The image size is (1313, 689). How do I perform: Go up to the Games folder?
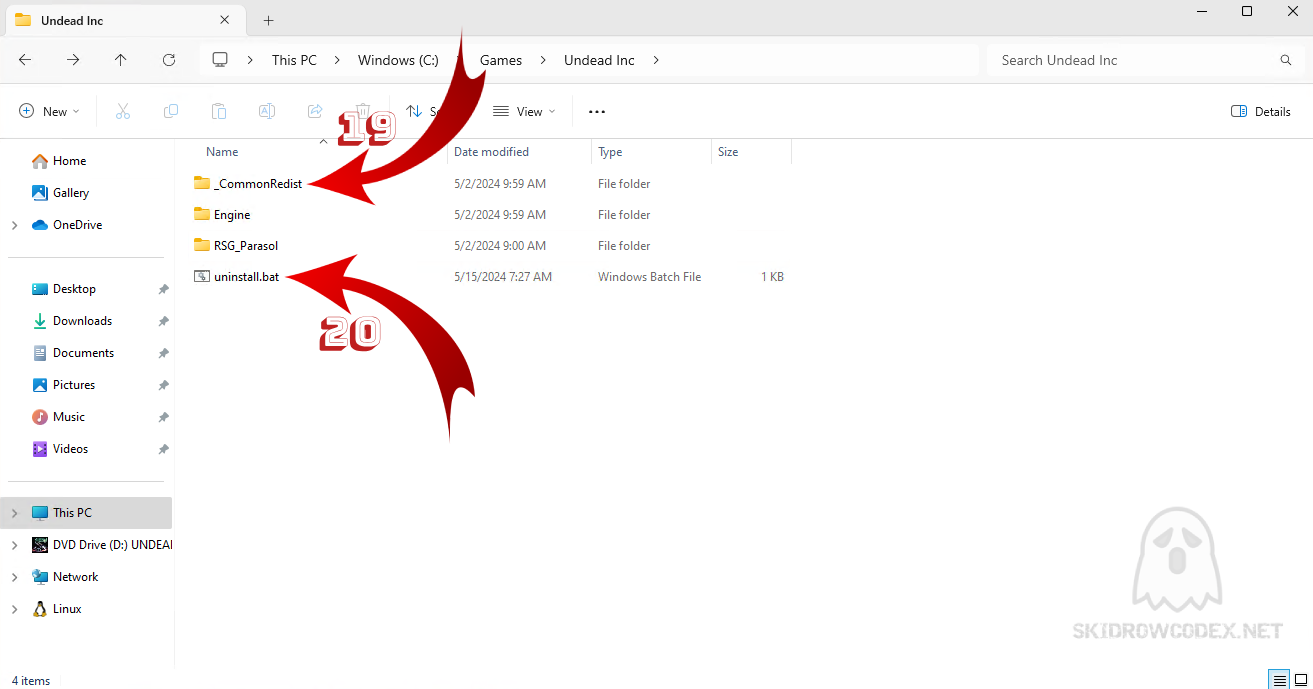click(121, 60)
